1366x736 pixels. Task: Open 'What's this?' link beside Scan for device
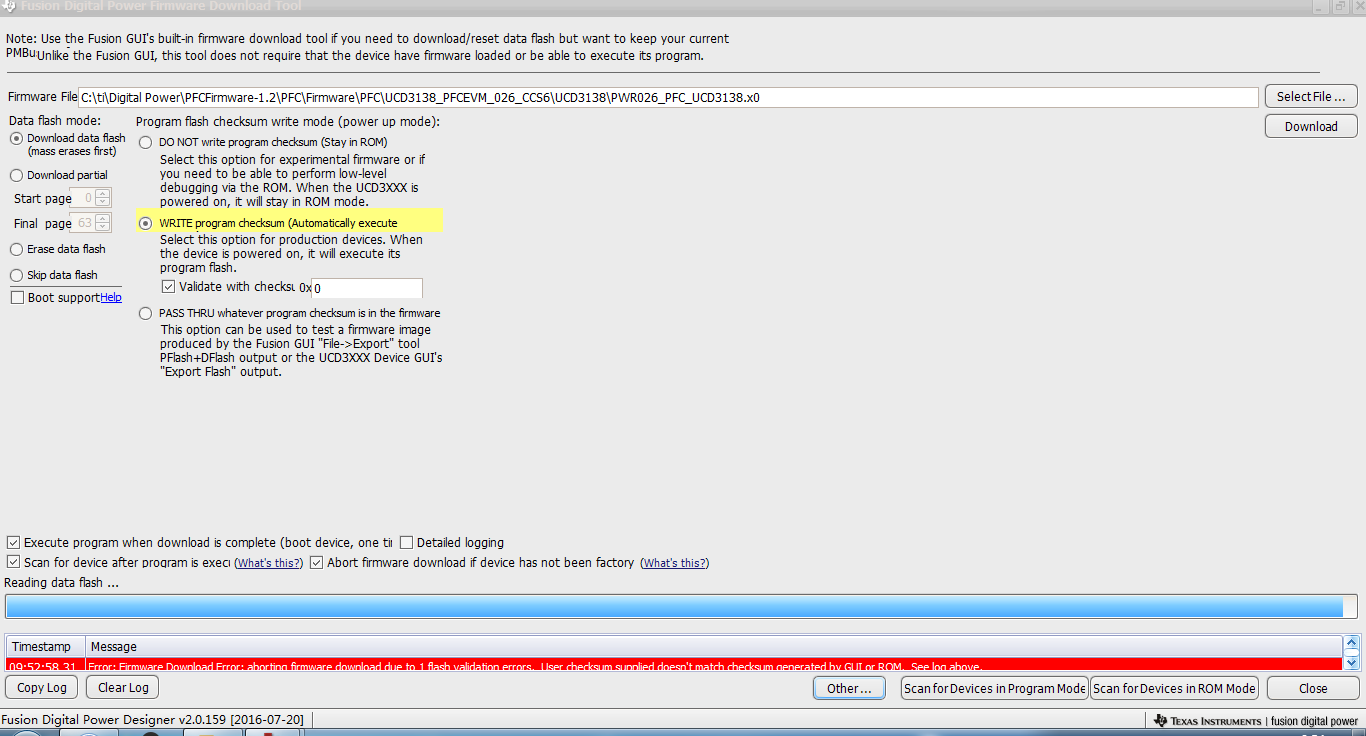tap(269, 563)
